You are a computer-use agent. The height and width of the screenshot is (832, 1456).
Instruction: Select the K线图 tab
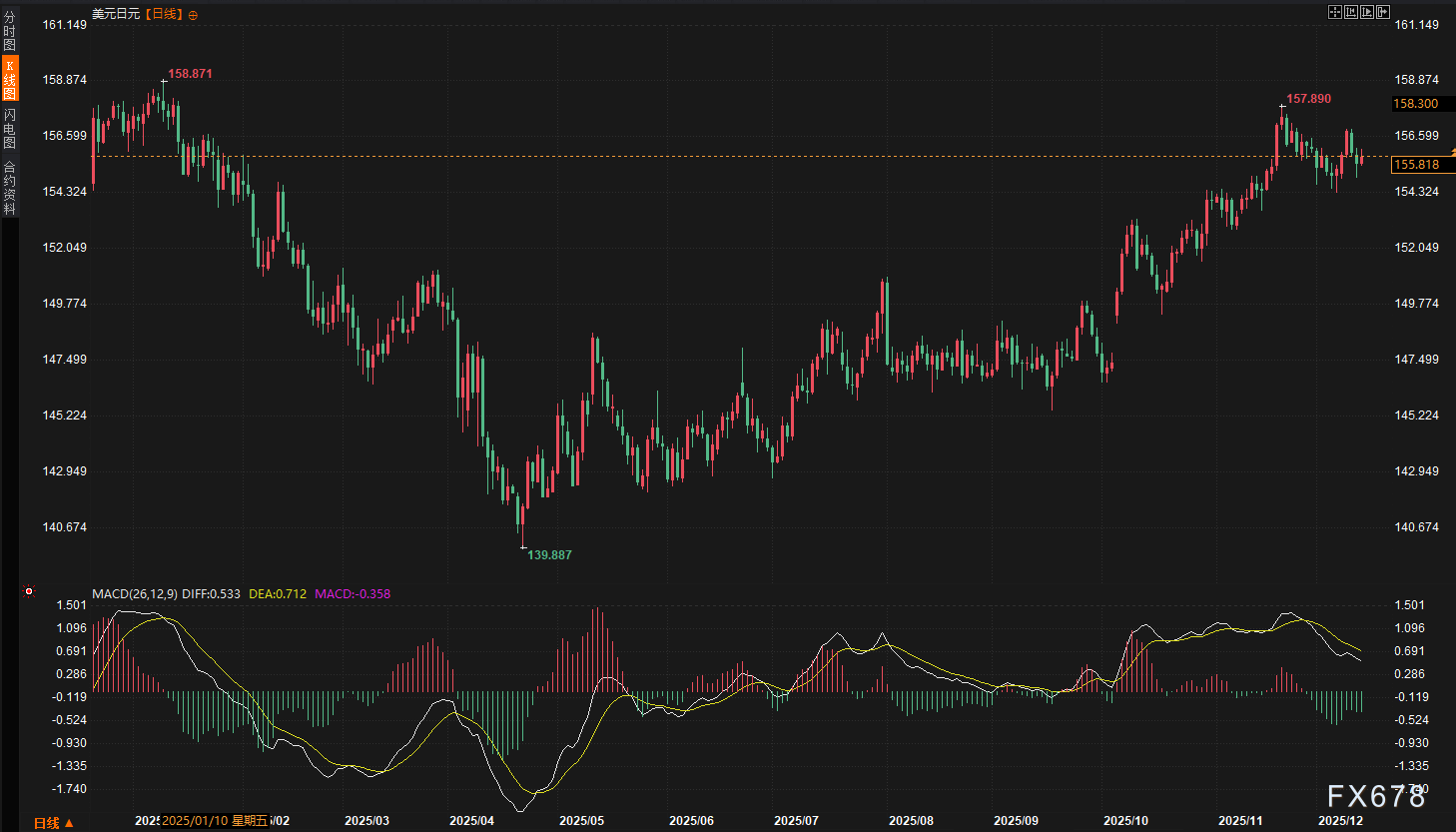point(9,79)
